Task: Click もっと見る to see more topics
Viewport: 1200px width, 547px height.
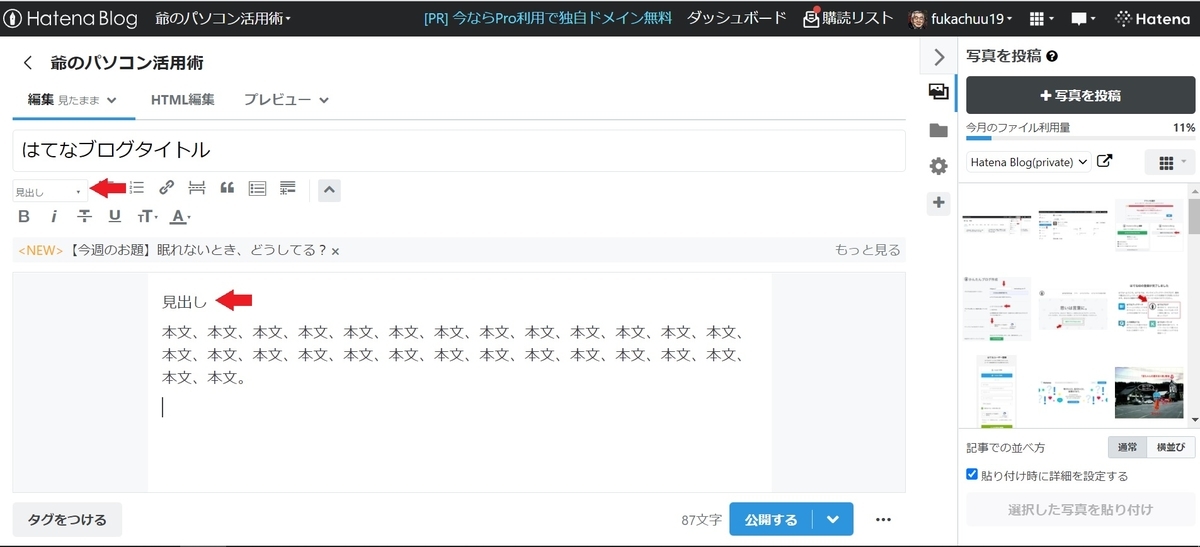Action: (867, 251)
